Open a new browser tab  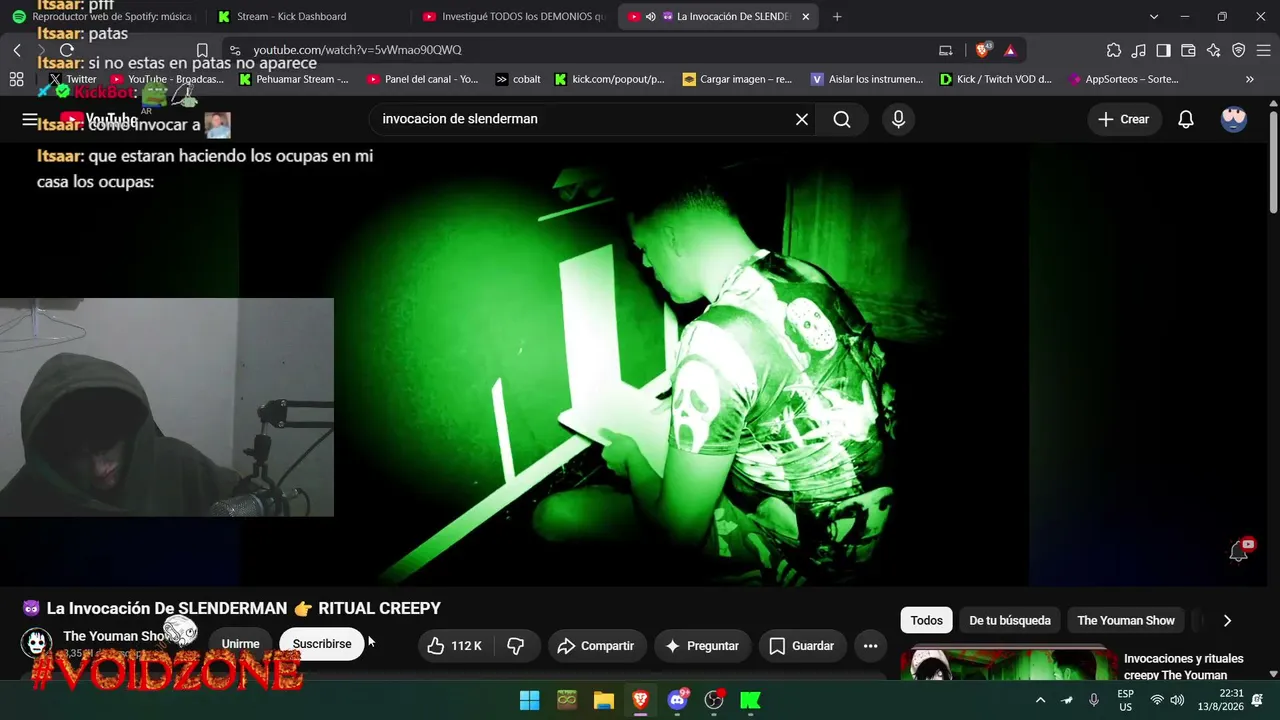(x=837, y=16)
